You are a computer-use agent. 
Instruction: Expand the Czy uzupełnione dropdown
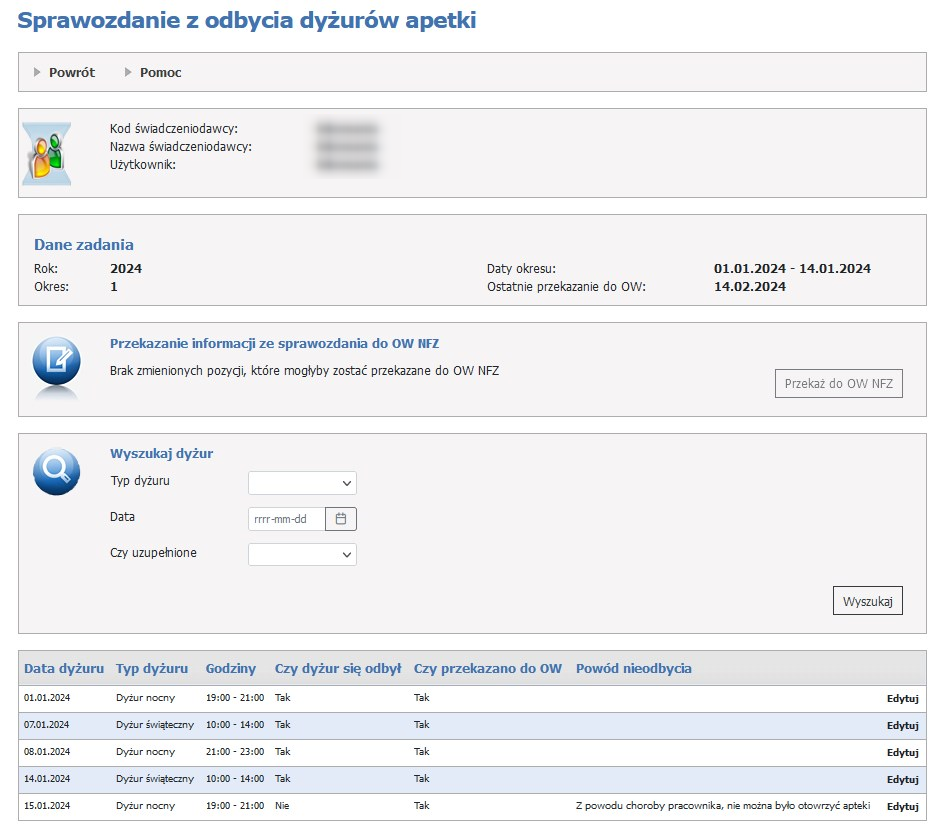(x=302, y=554)
